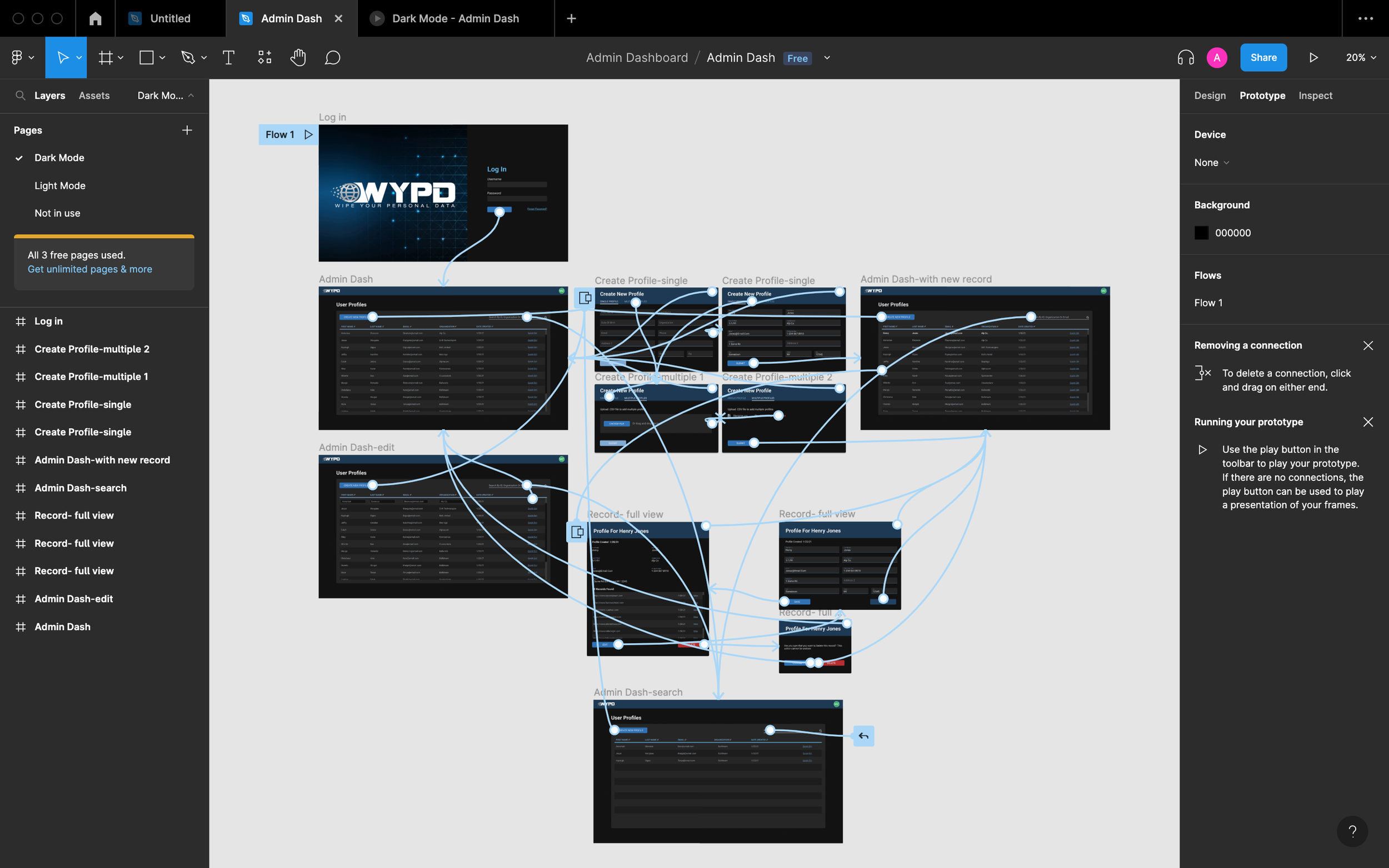Open the Device dropdown set to None

point(1211,163)
